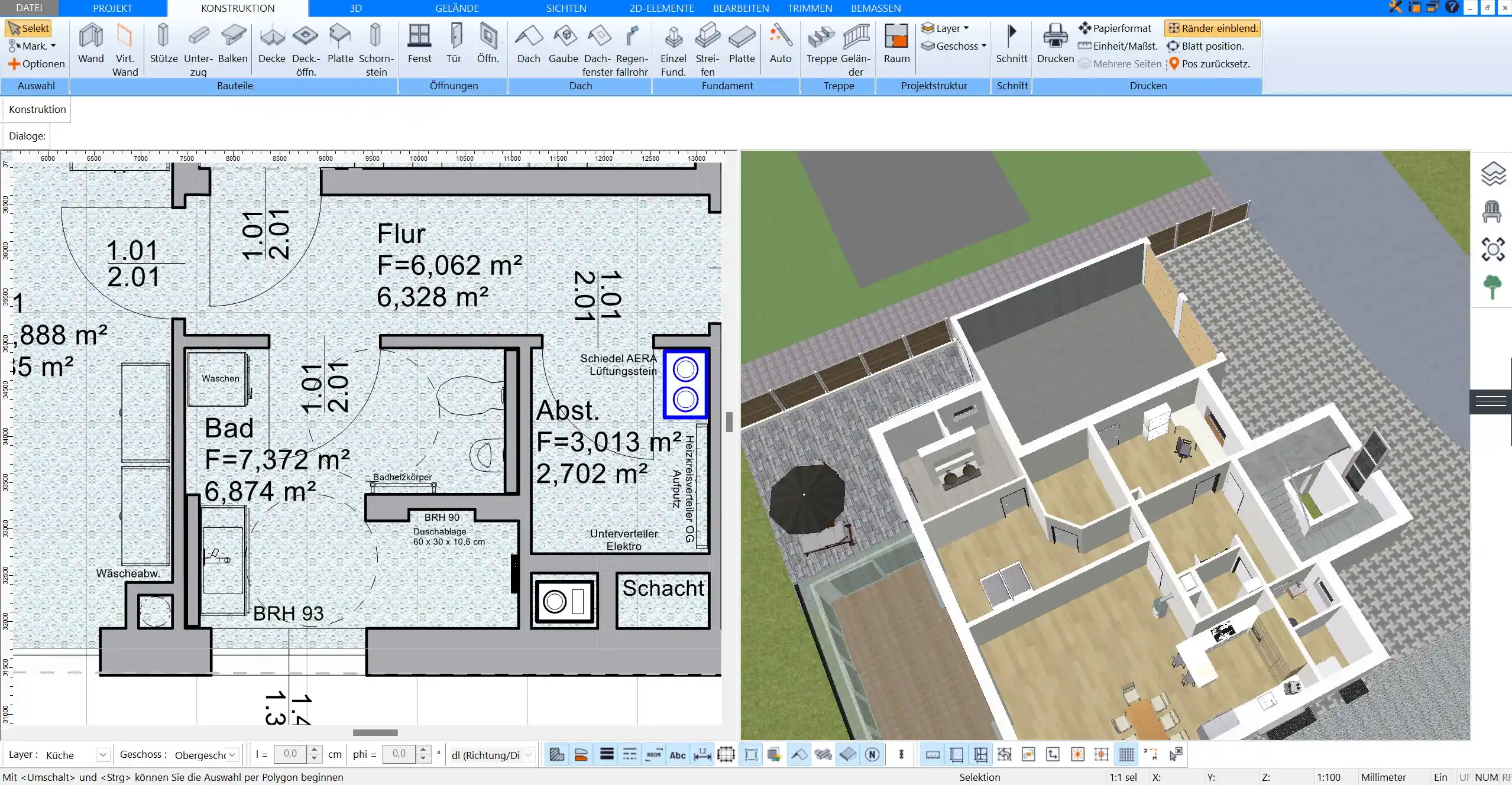Toggle the grid display button
1512x785 pixels.
pyautogui.click(x=1127, y=755)
